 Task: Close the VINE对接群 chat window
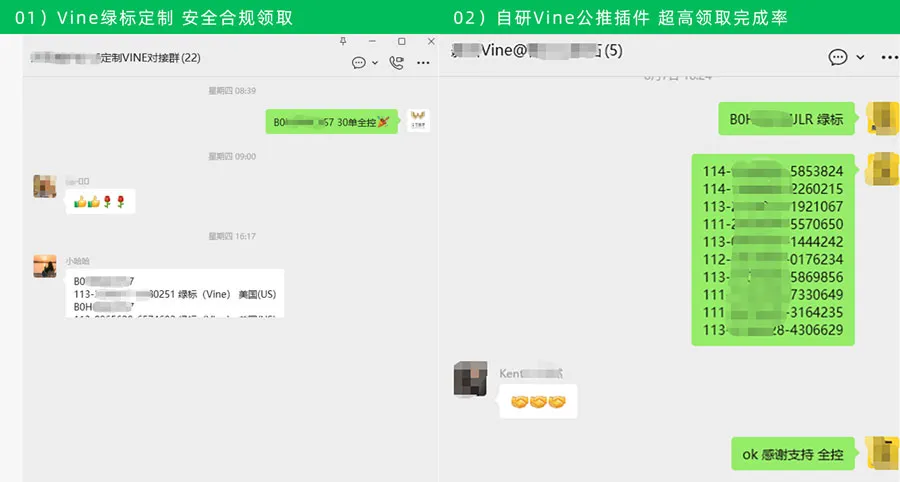431,41
